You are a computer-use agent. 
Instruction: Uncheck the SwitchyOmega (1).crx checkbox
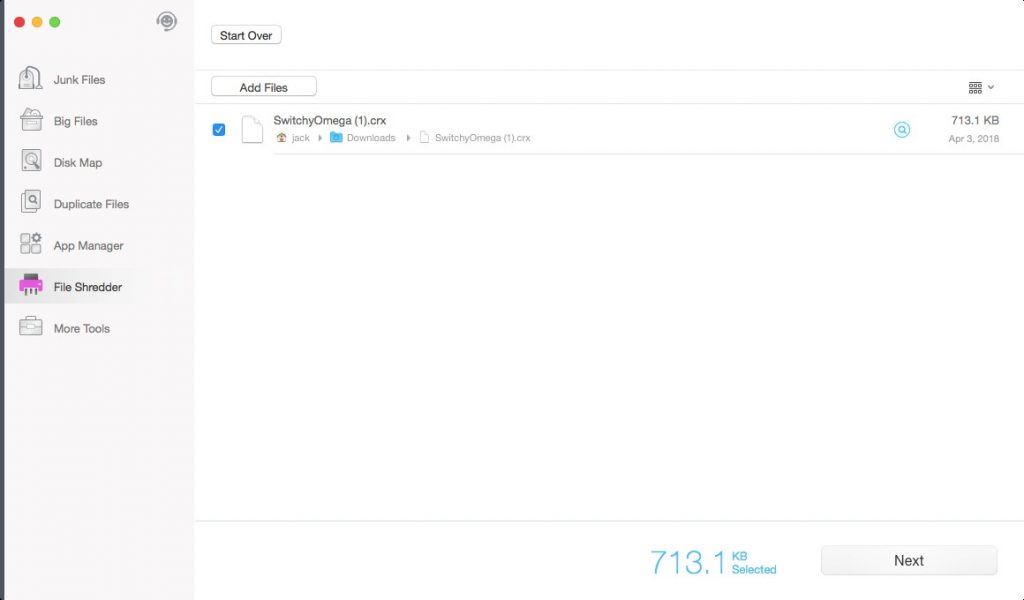tap(219, 129)
